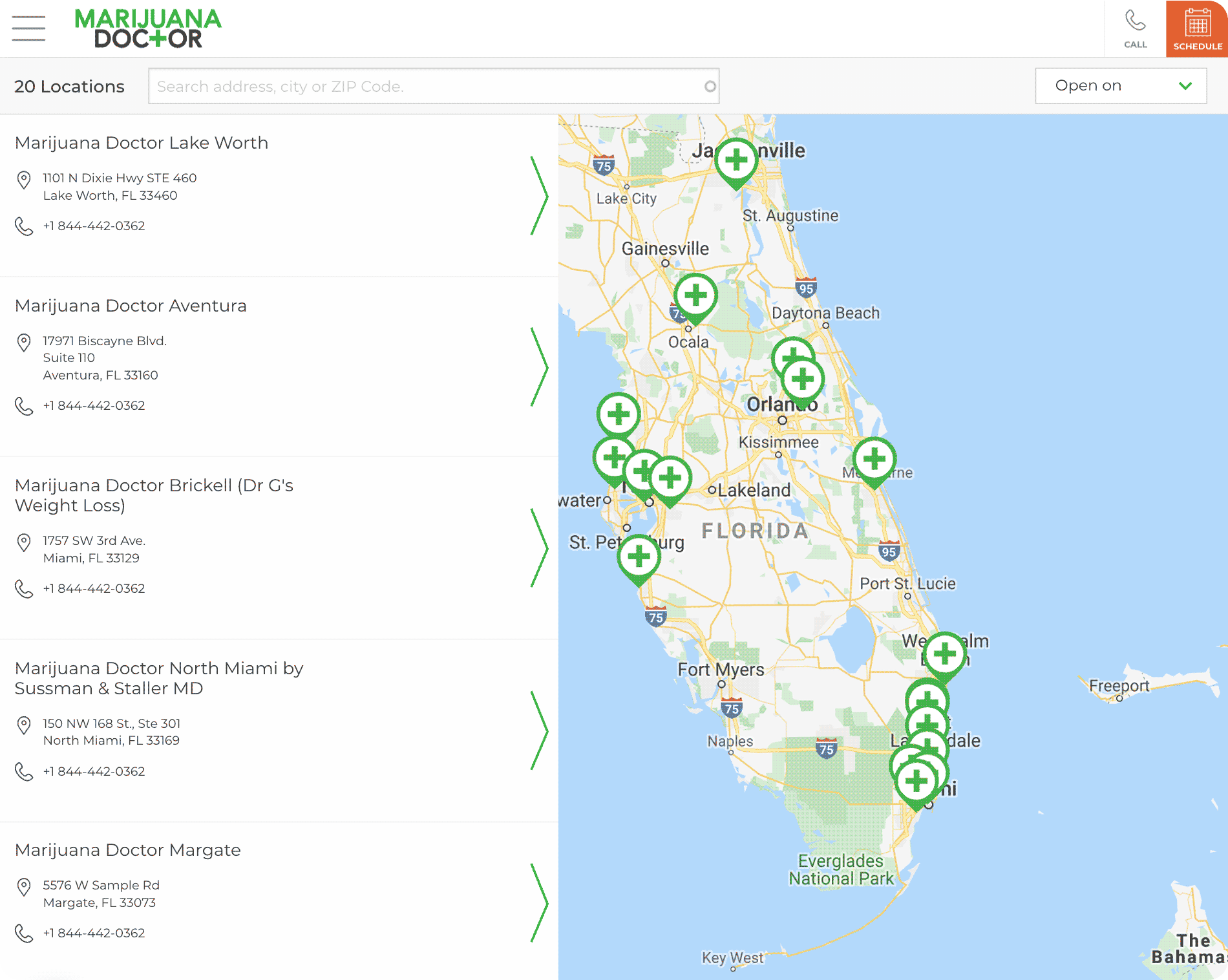Open the hamburger navigation menu

[28, 28]
